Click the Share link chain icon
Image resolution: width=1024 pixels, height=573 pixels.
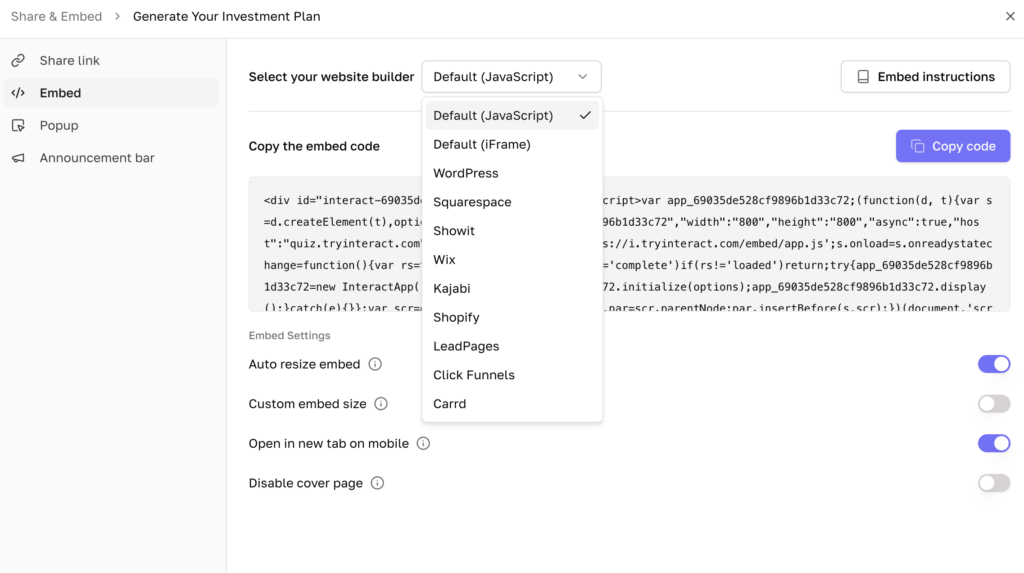click(x=18, y=61)
